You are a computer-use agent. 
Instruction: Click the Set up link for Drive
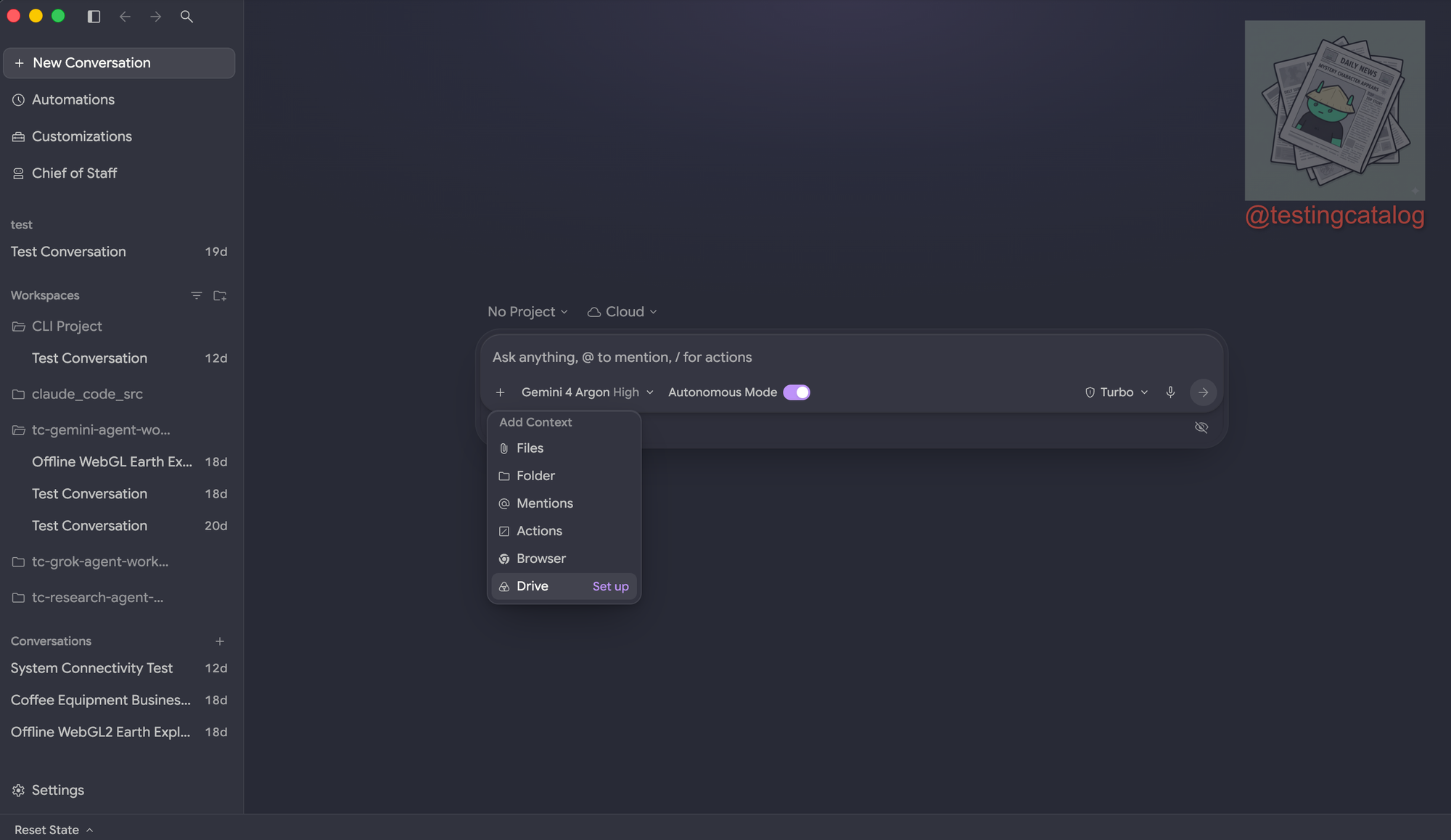610,587
